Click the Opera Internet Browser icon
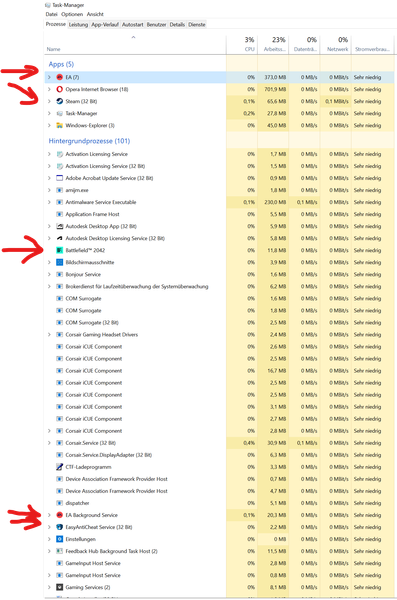397x600 pixels. click(x=59, y=89)
